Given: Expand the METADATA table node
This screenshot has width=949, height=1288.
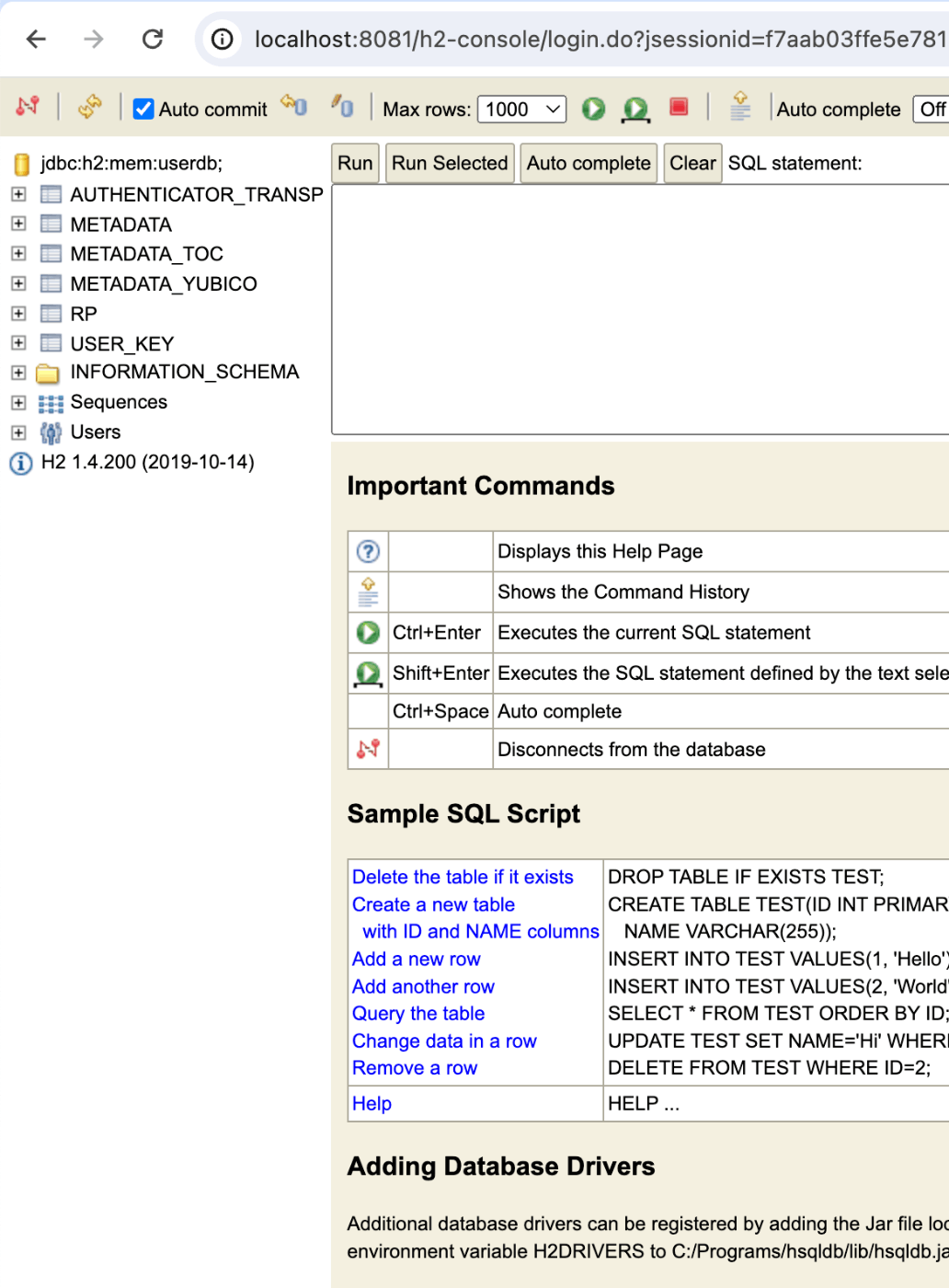Looking at the screenshot, I should pyautogui.click(x=18, y=224).
